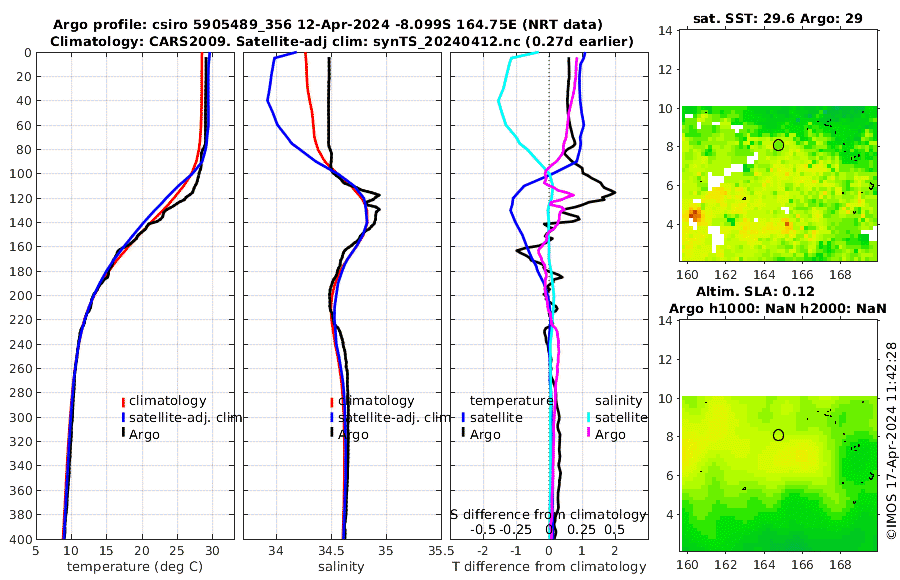Click the 'salinity' x-axis label
This screenshot has width=900, height=580.
point(342,567)
